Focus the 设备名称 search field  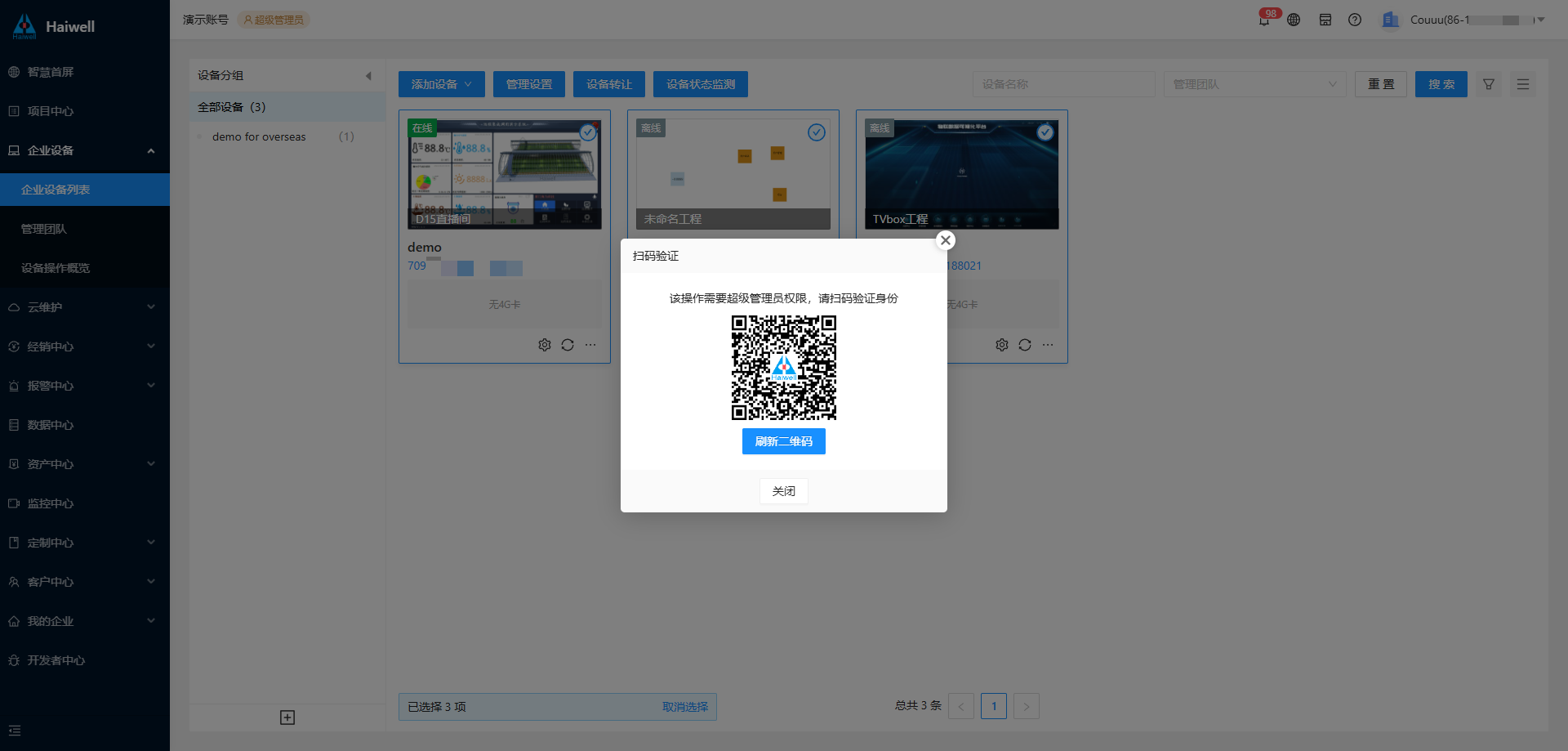point(1064,84)
